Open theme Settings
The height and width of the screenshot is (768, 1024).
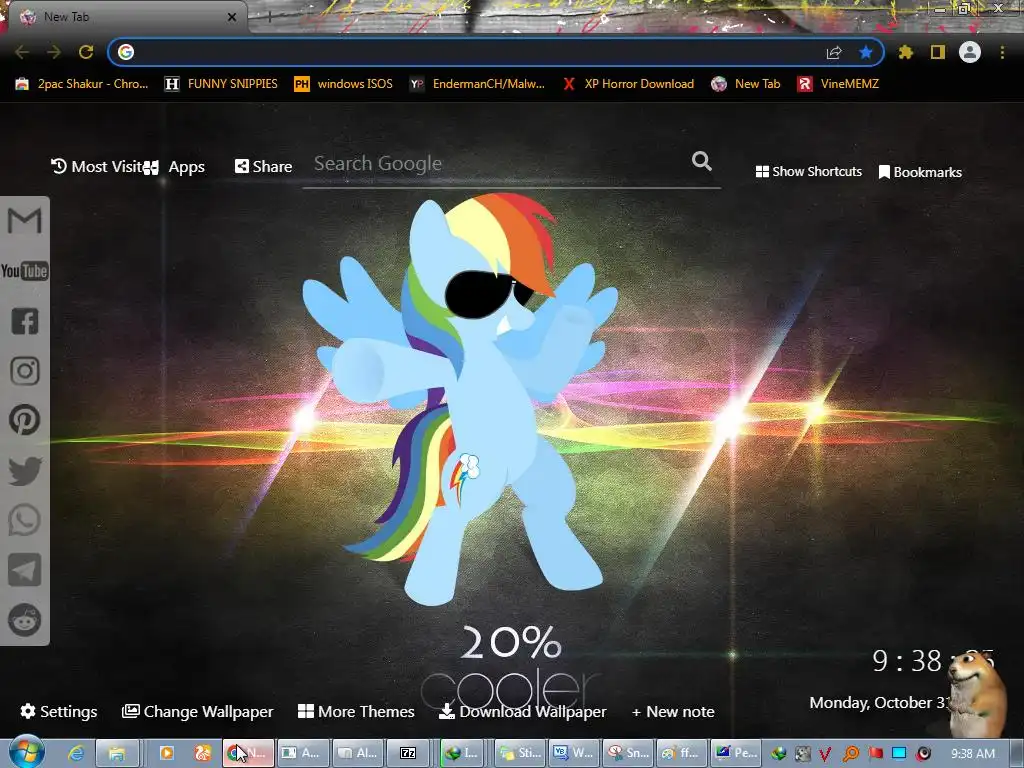tap(59, 711)
